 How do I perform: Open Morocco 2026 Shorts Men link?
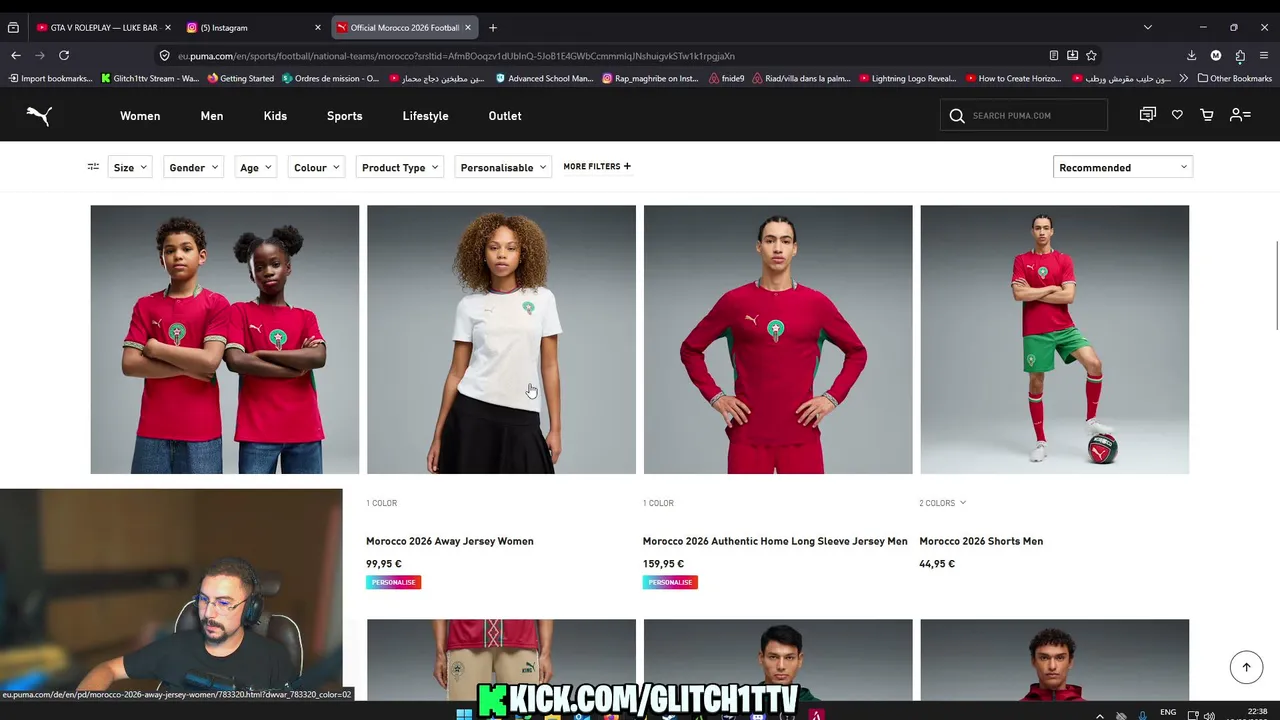click(981, 541)
